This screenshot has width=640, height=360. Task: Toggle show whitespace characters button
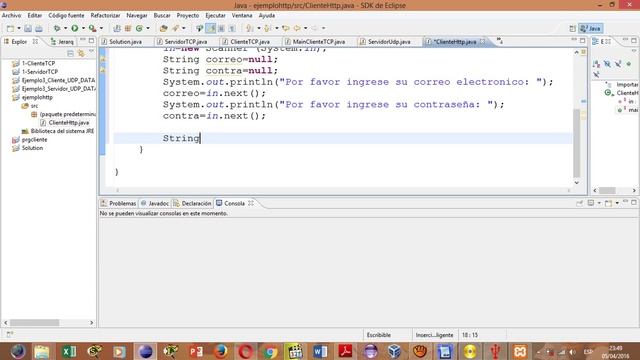232,28
